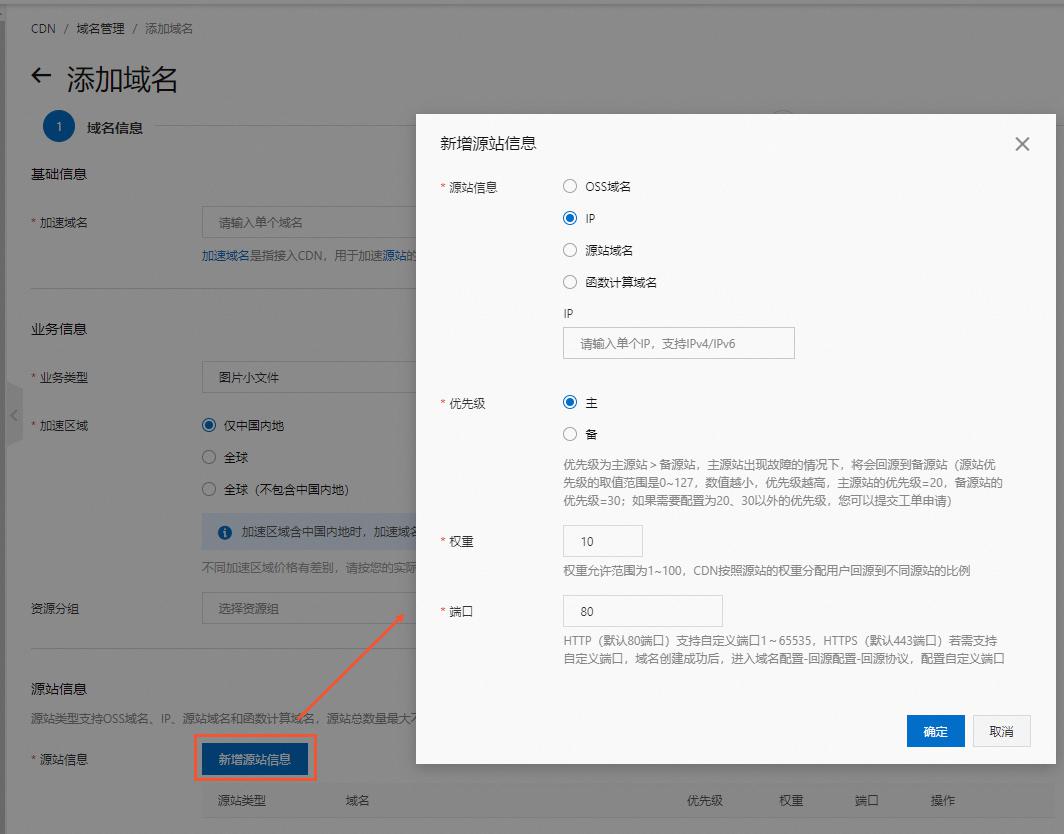The height and width of the screenshot is (834, 1064).
Task: Select 函数计算域名 origin type
Action: (x=569, y=282)
